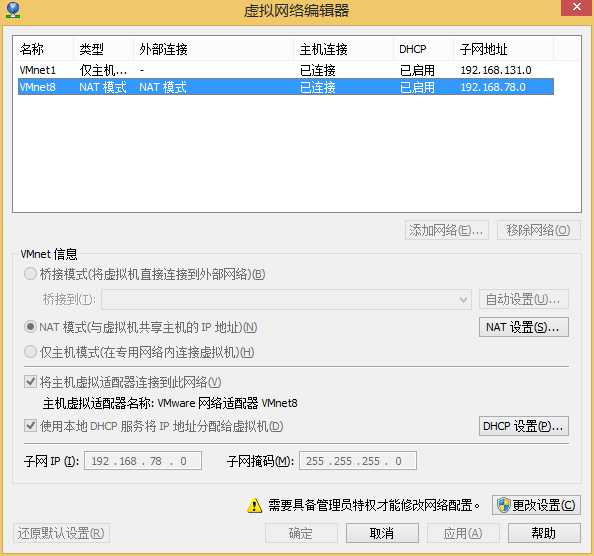
Task: Confirm with the 确定 button
Action: (301, 533)
